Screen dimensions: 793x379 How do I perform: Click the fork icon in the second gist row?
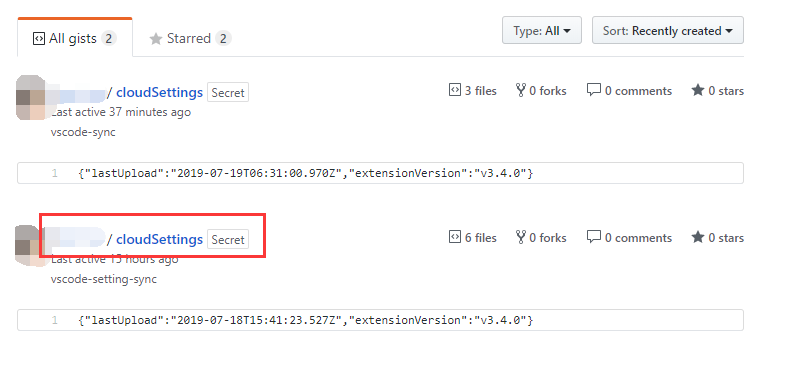(x=520, y=237)
